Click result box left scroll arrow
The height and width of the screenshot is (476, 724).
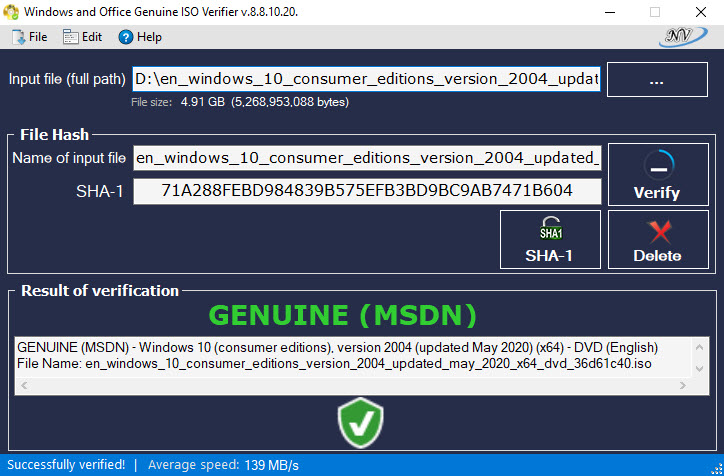[24, 386]
